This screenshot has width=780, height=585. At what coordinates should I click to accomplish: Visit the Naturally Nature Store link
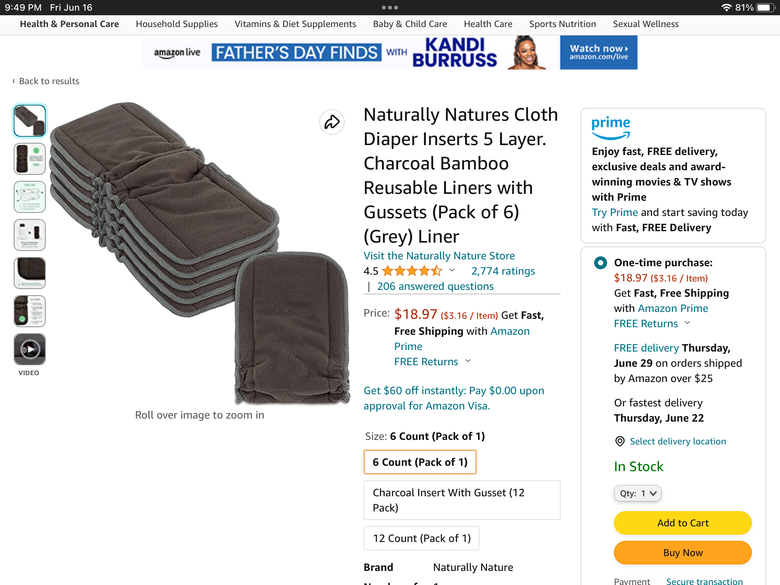click(439, 256)
